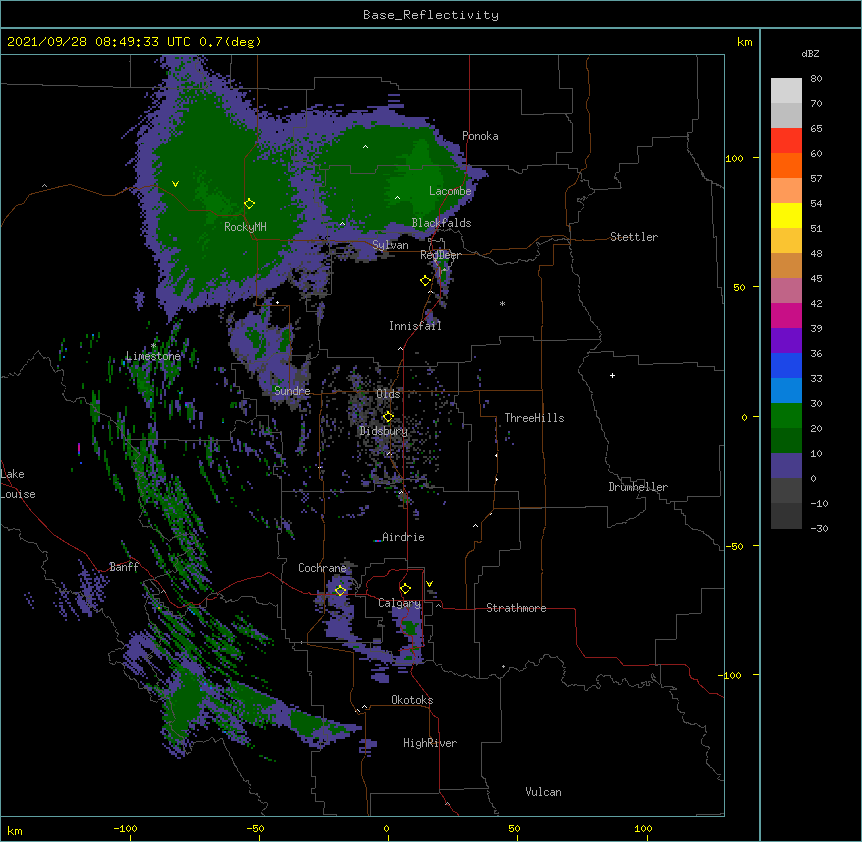Click the slate purple 10–0 dBZ swatch
862x842 pixels.
[x=786, y=466]
